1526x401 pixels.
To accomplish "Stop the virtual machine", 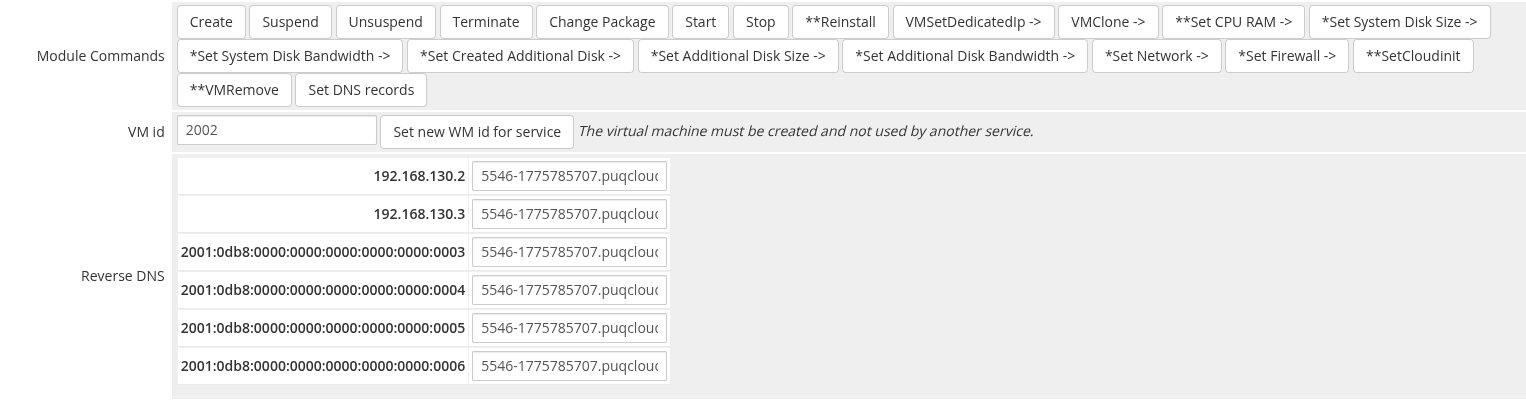I will point(760,22).
